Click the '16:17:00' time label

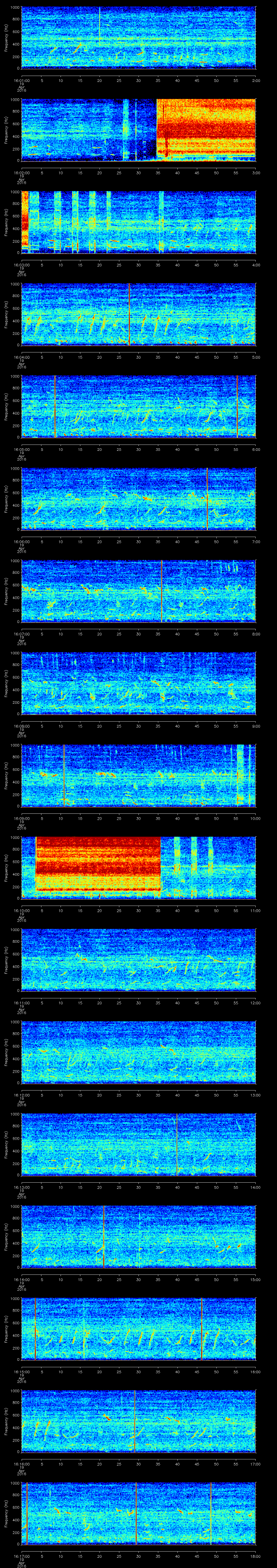21,1555
